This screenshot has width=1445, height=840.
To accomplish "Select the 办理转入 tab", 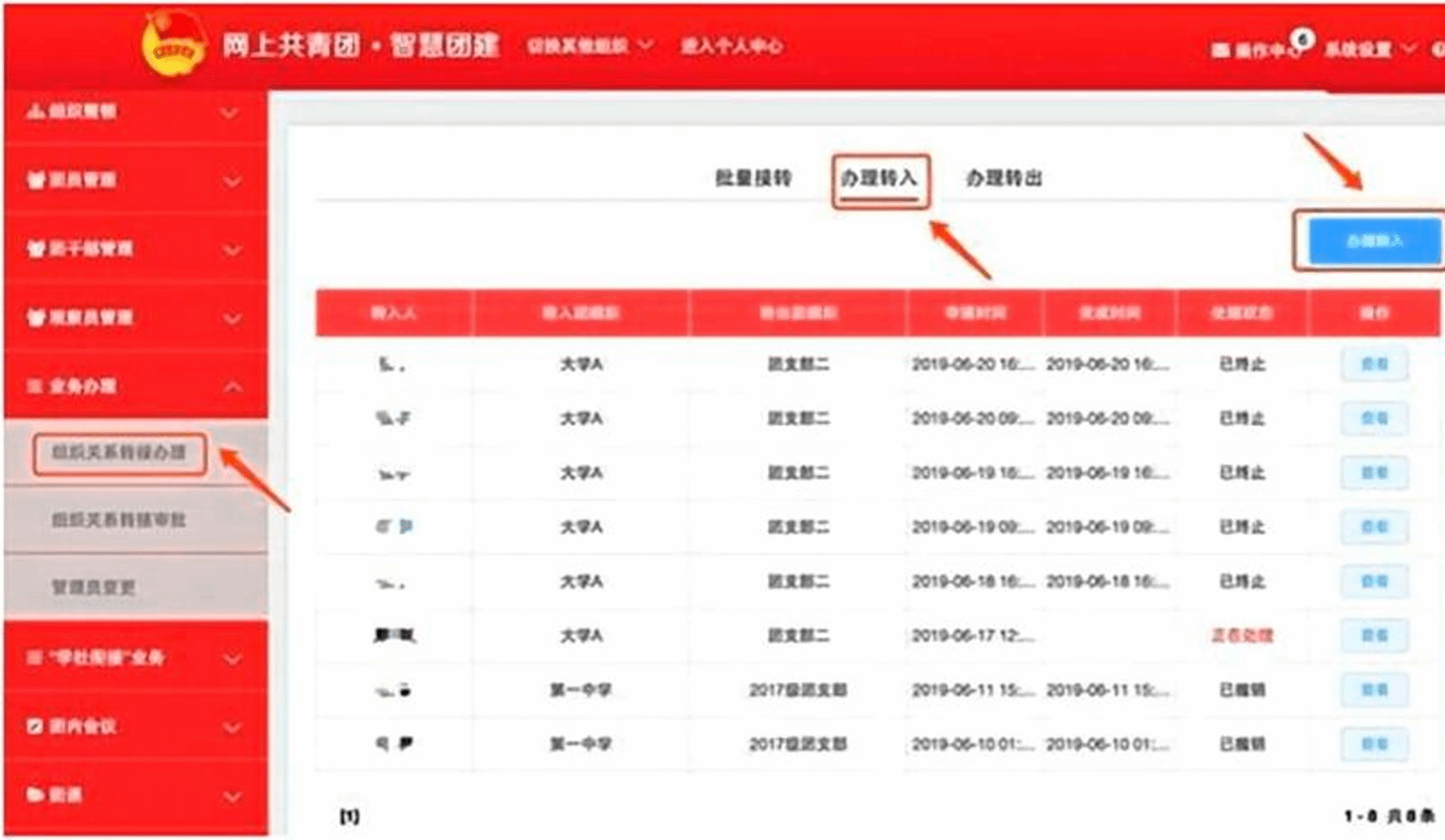I will [x=878, y=179].
